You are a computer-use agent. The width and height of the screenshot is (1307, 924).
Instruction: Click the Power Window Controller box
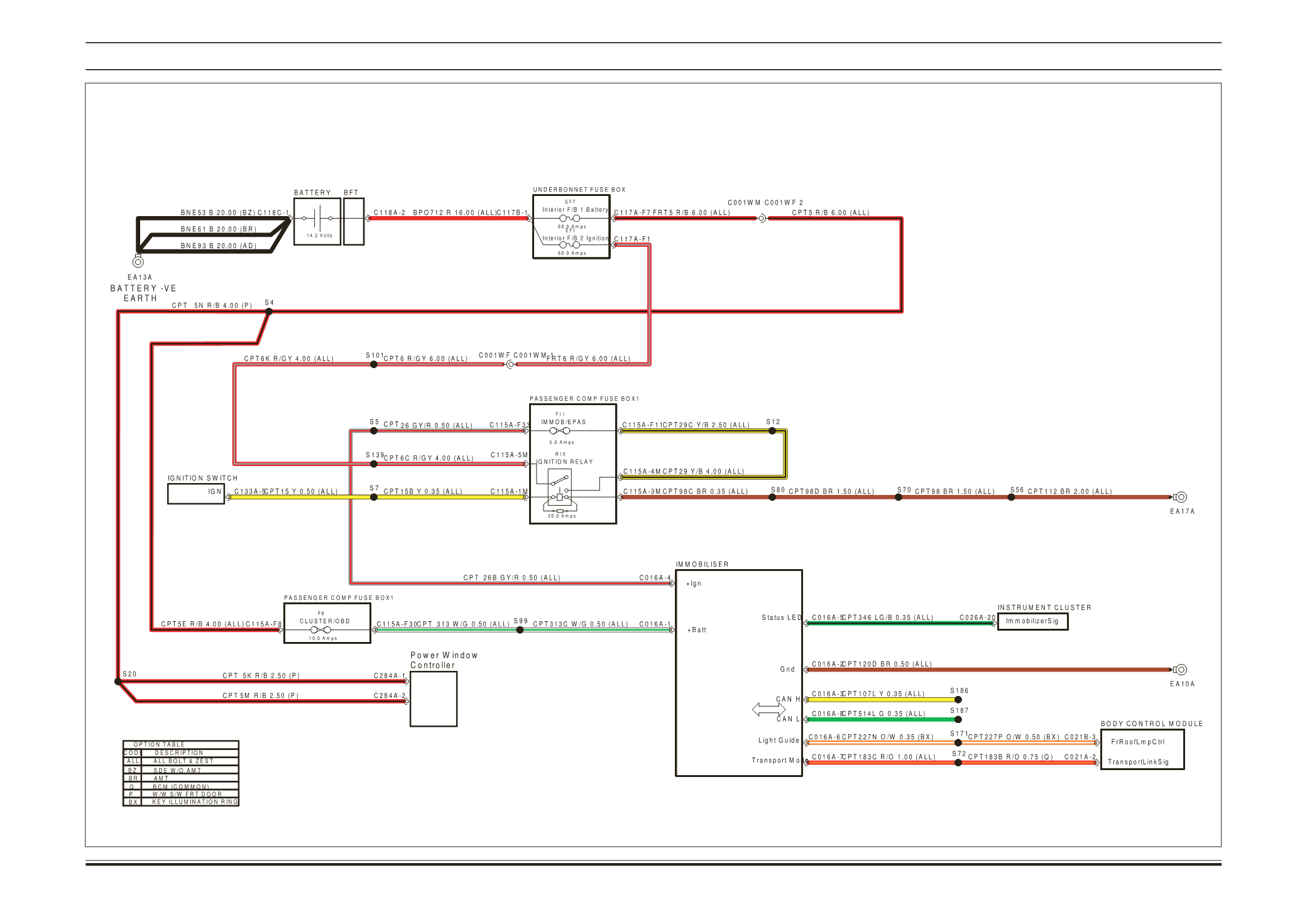pyautogui.click(x=433, y=698)
